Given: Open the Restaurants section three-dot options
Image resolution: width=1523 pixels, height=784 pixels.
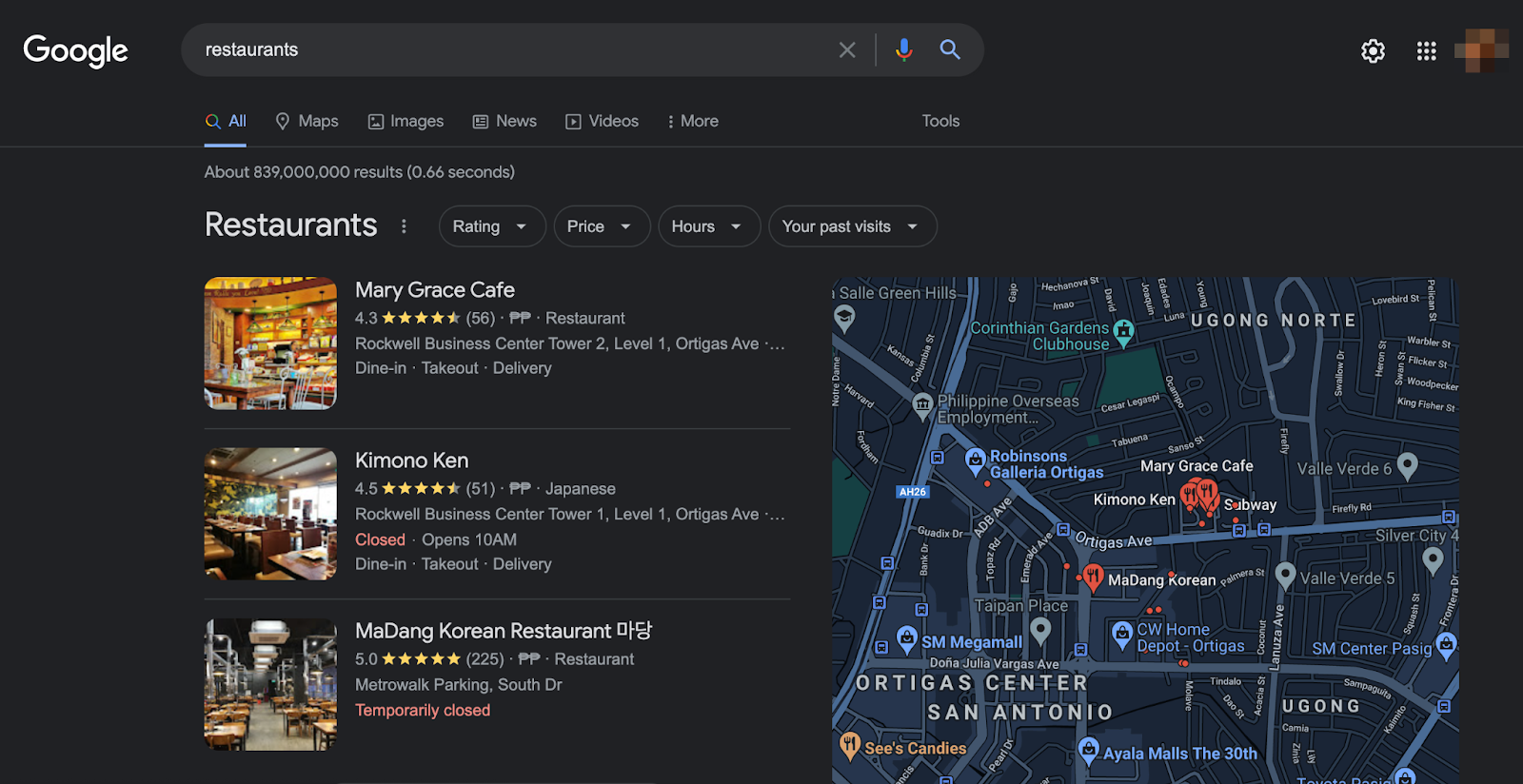Looking at the screenshot, I should [404, 226].
